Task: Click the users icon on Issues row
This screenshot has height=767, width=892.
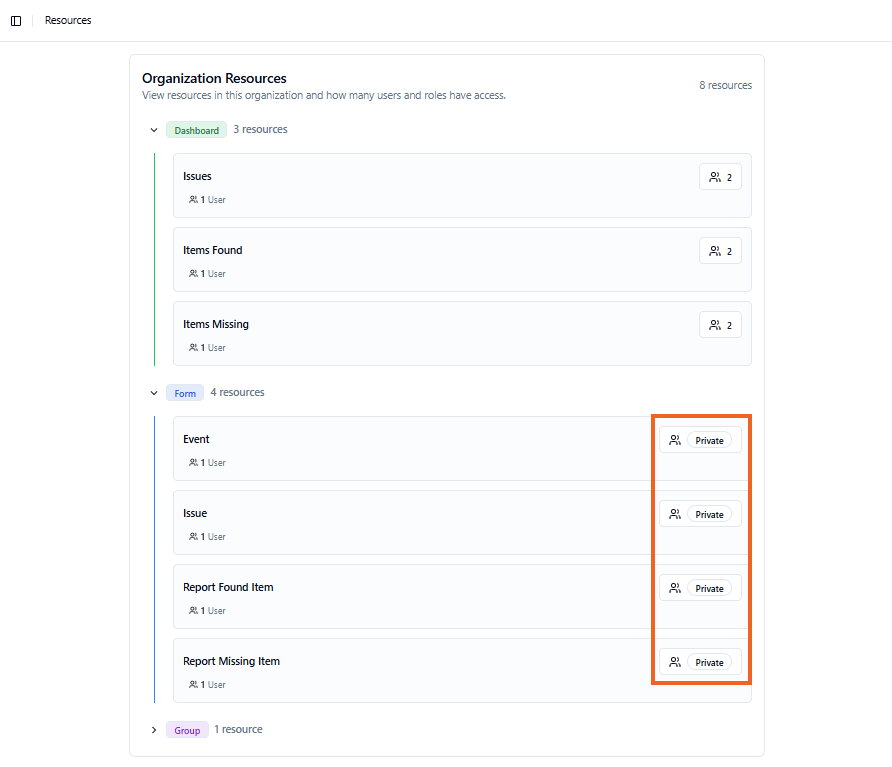Action: [x=715, y=178]
